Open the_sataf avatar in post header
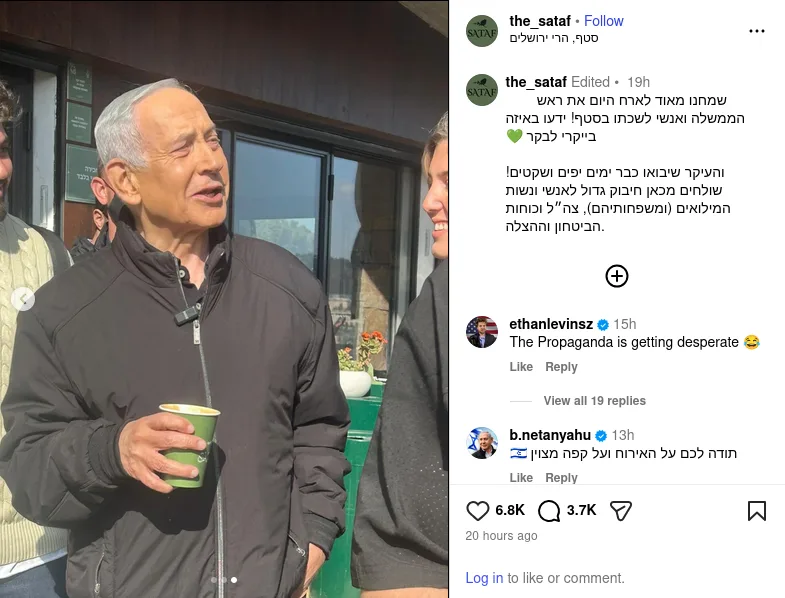The height and width of the screenshot is (598, 785). pyautogui.click(x=482, y=31)
